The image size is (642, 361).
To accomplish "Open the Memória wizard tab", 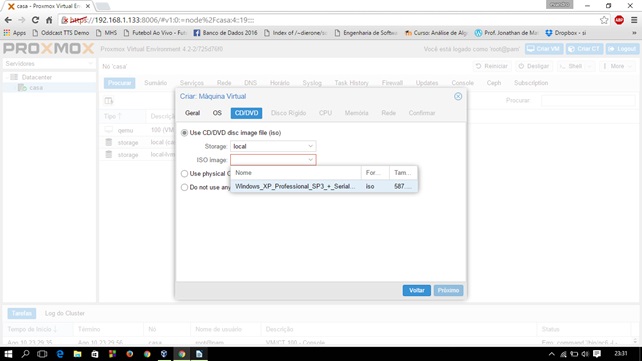I will click(x=356, y=113).
